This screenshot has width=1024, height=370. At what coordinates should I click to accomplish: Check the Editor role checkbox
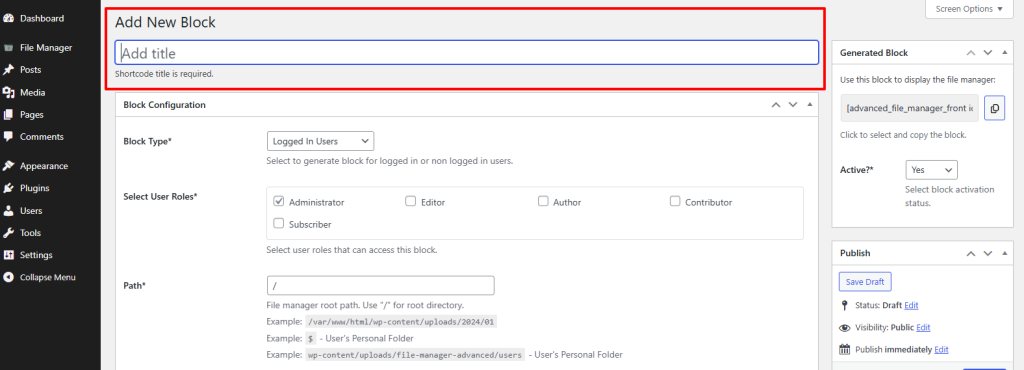411,202
